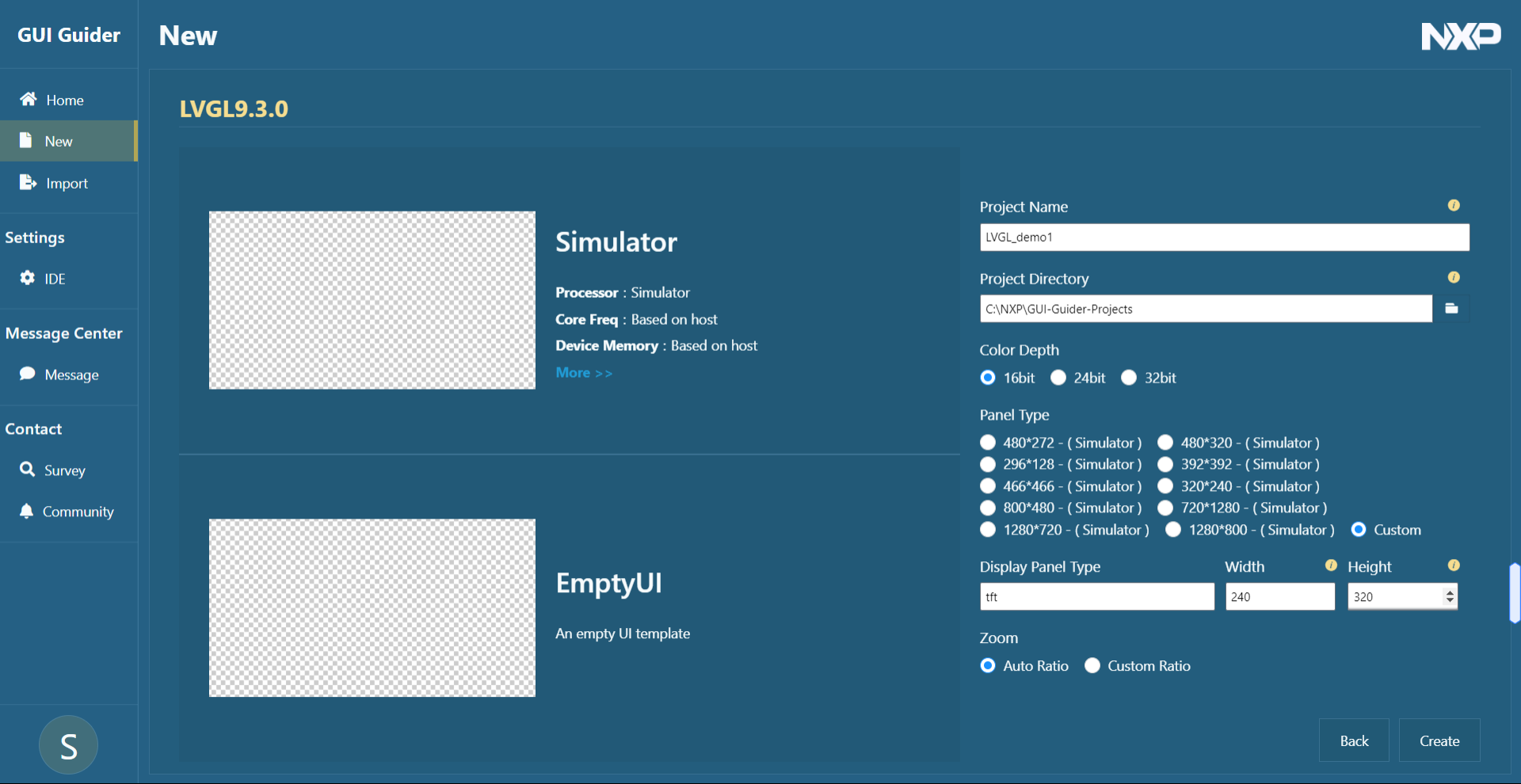The height and width of the screenshot is (784, 1521).
Task: Select 32bit color depth
Action: pos(1129,378)
